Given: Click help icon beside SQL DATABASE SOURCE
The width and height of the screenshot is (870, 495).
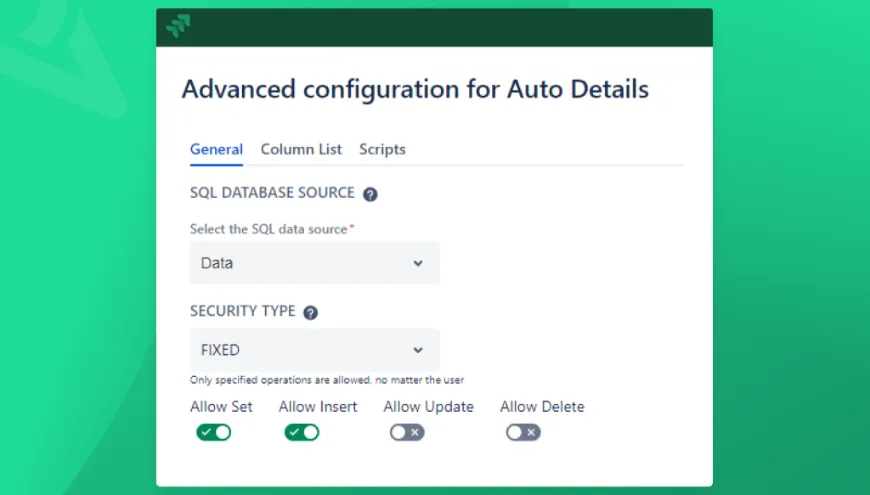Looking at the screenshot, I should (x=370, y=194).
